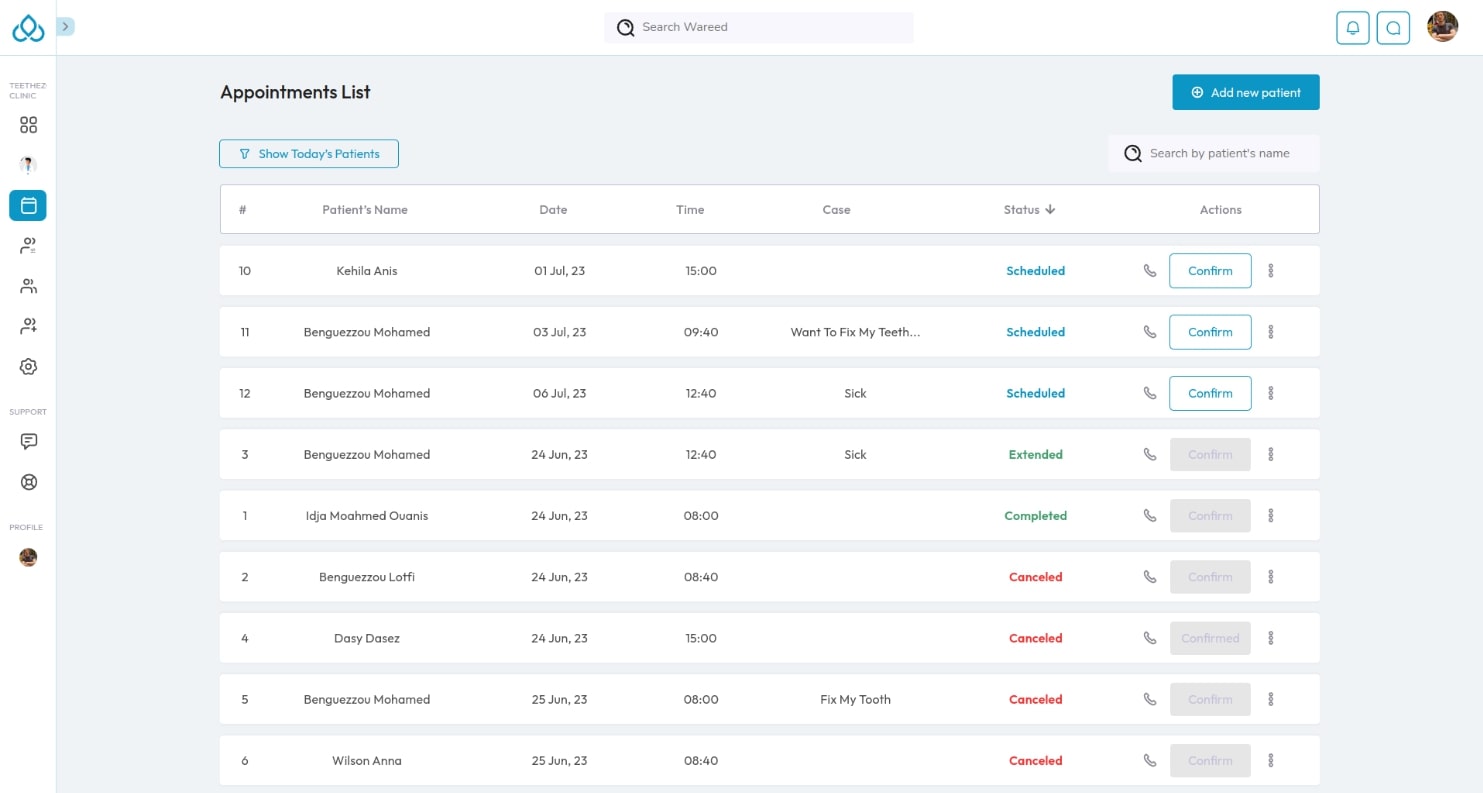
Task: Sort the table by Status column
Action: (x=1029, y=210)
